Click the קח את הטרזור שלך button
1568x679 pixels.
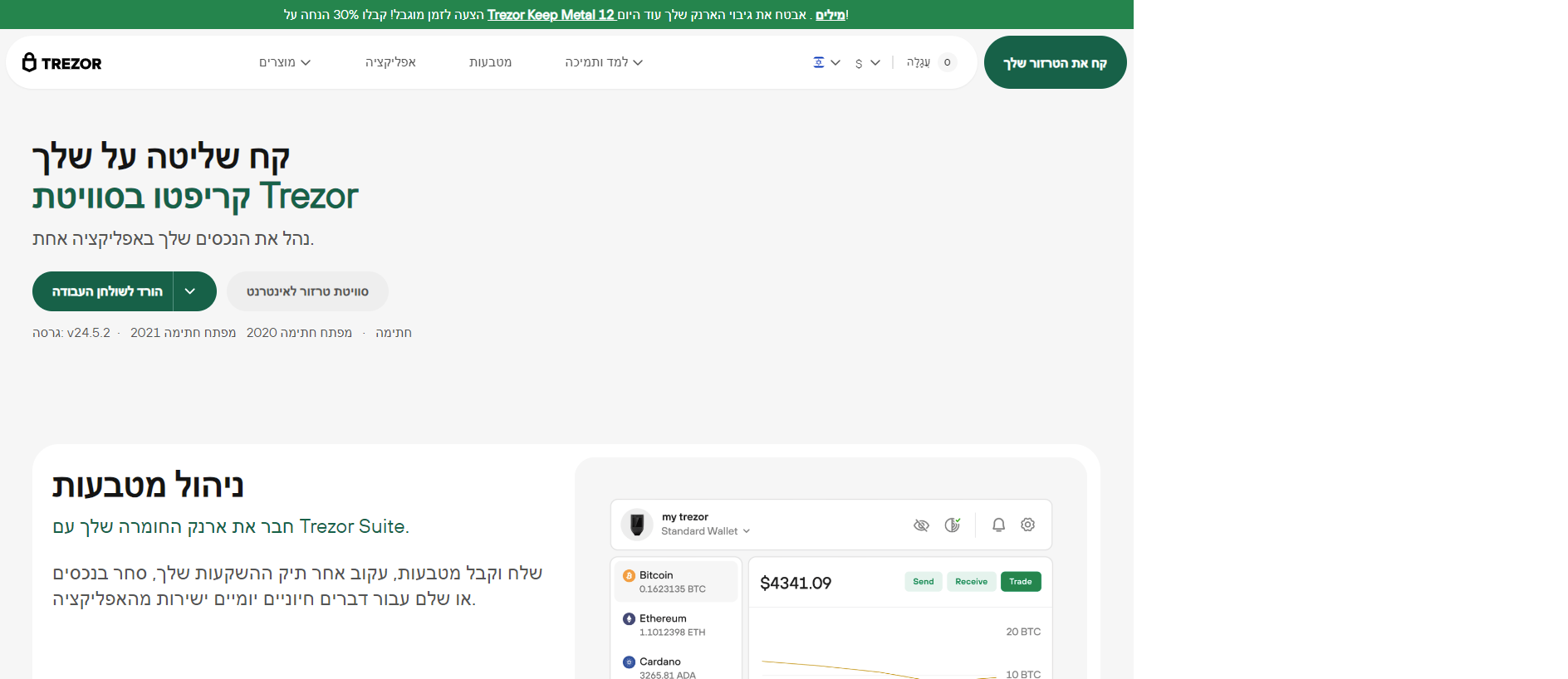[1055, 62]
